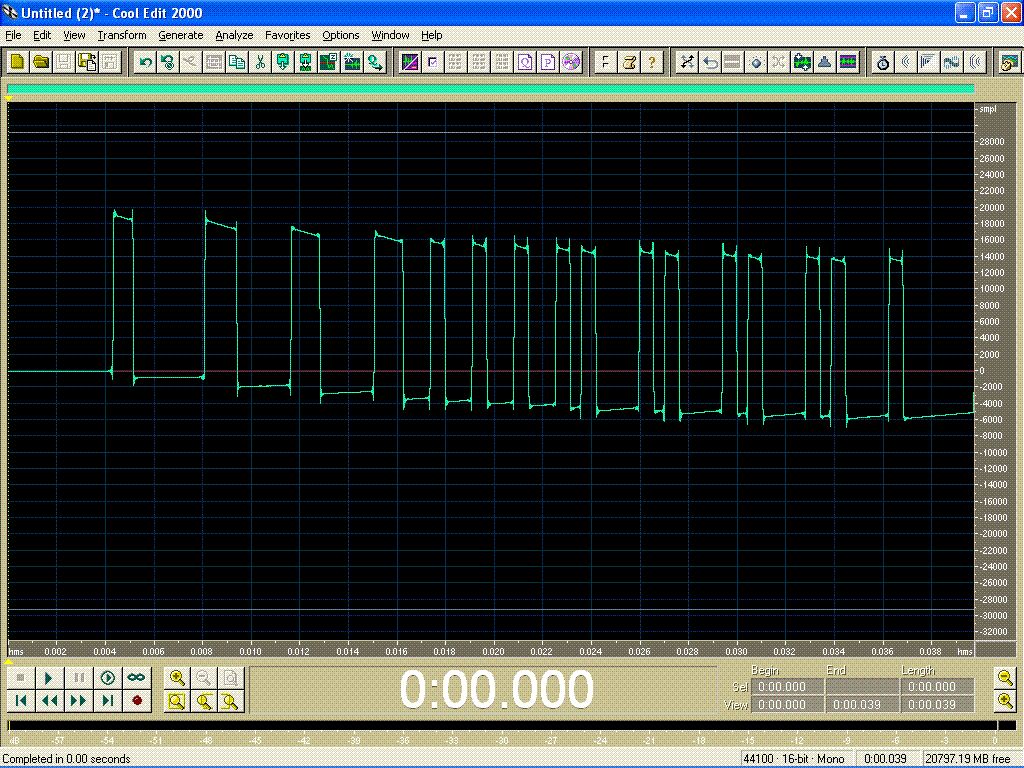This screenshot has height=768, width=1024.
Task: Cut selection with the scissors icon
Action: (259, 62)
